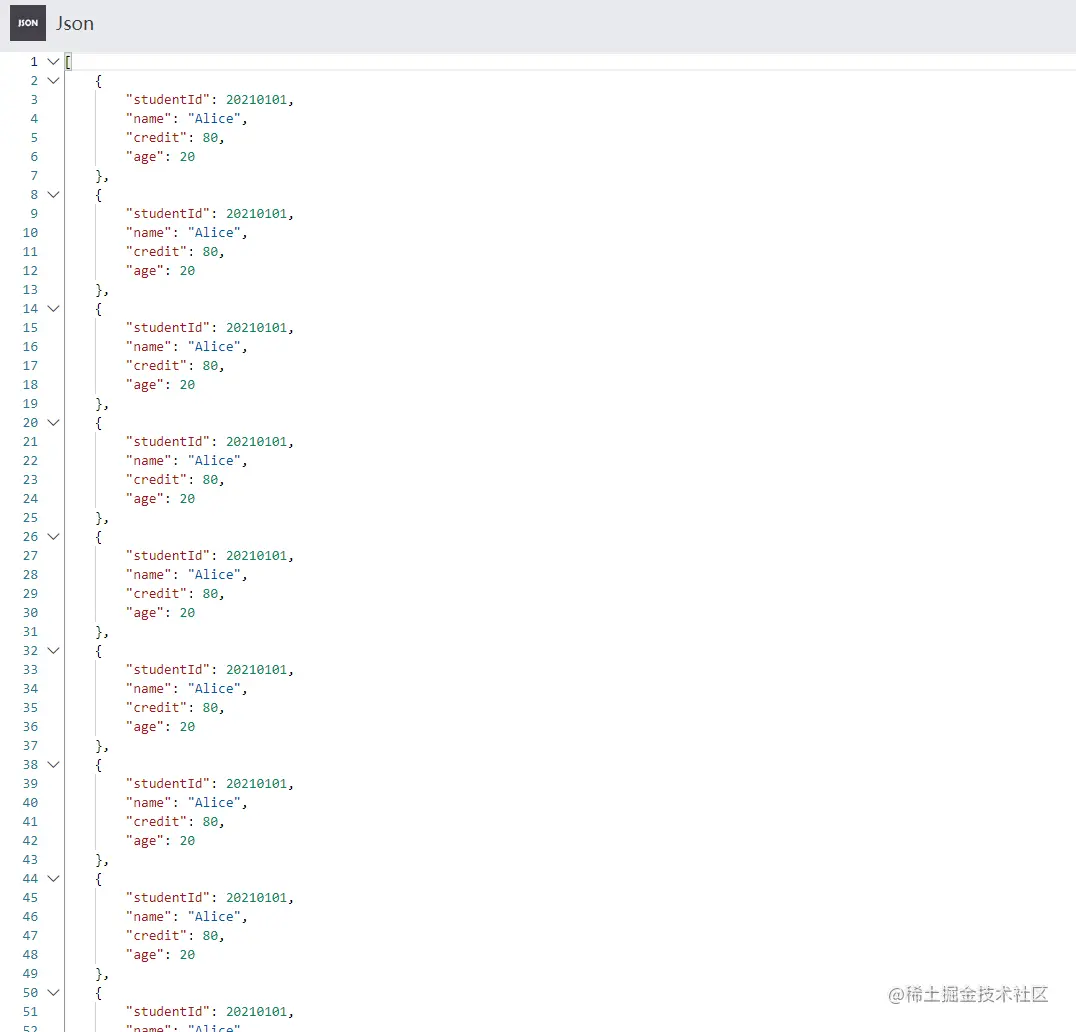Click credit value 80 on line 5

[x=210, y=138]
